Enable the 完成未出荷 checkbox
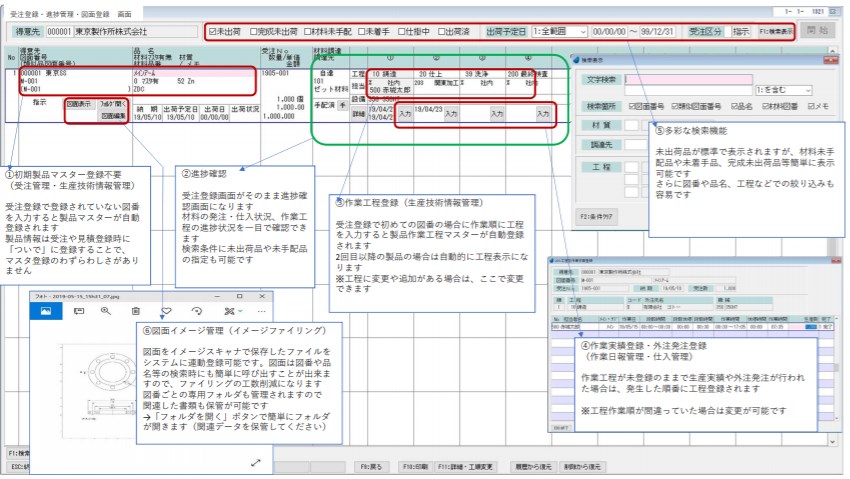This screenshot has height=479, width=850. point(253,32)
